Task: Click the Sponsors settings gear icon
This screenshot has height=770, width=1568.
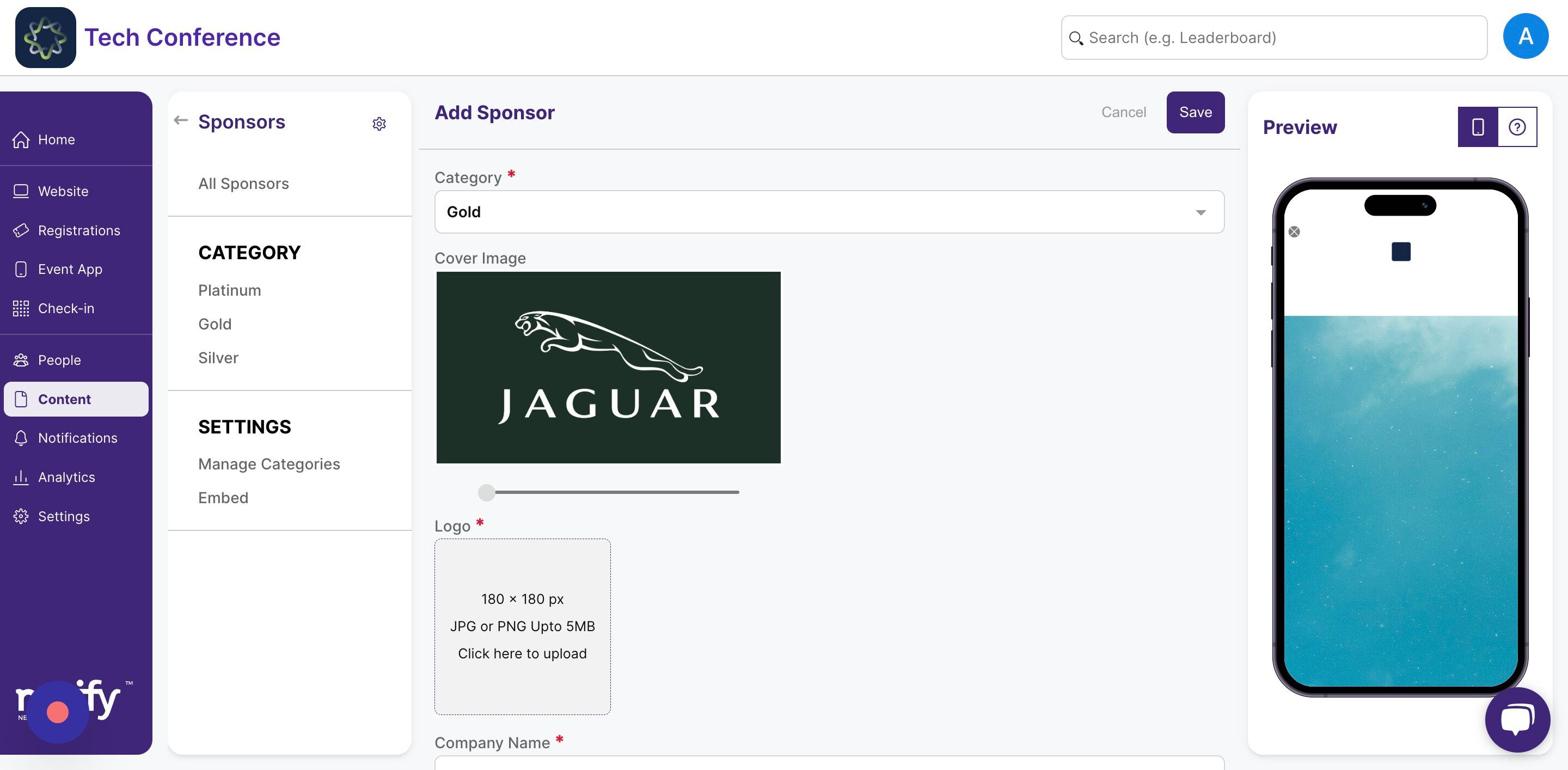Action: click(378, 124)
